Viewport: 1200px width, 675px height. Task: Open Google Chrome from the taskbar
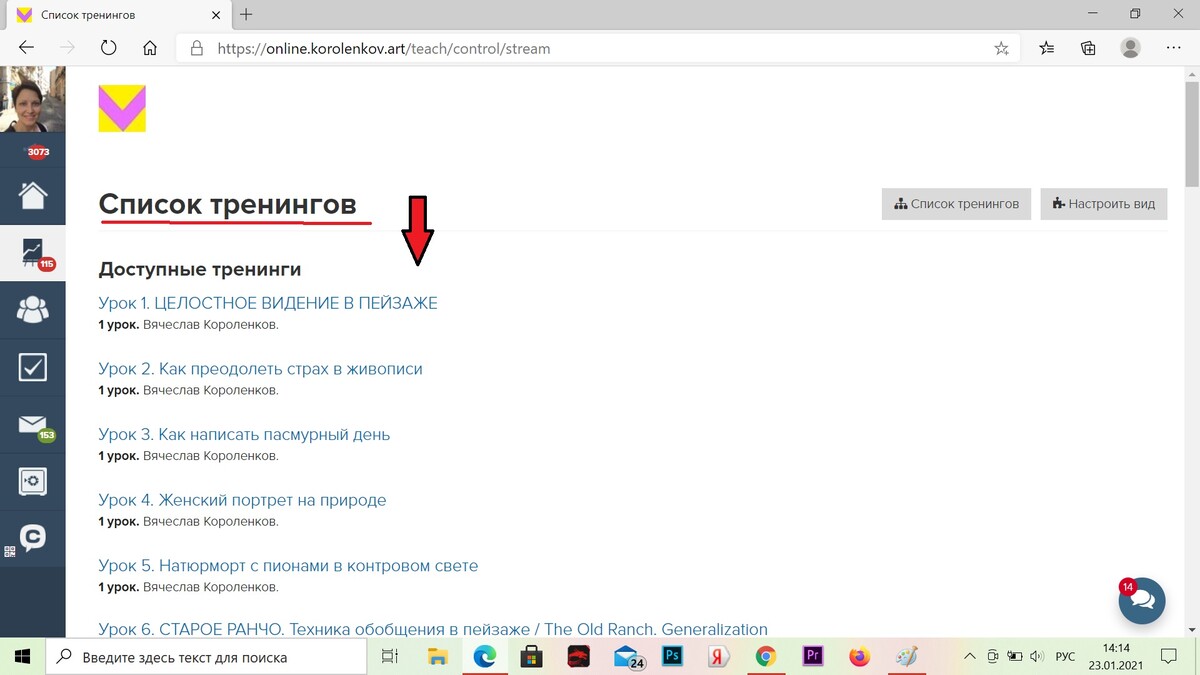click(x=765, y=656)
